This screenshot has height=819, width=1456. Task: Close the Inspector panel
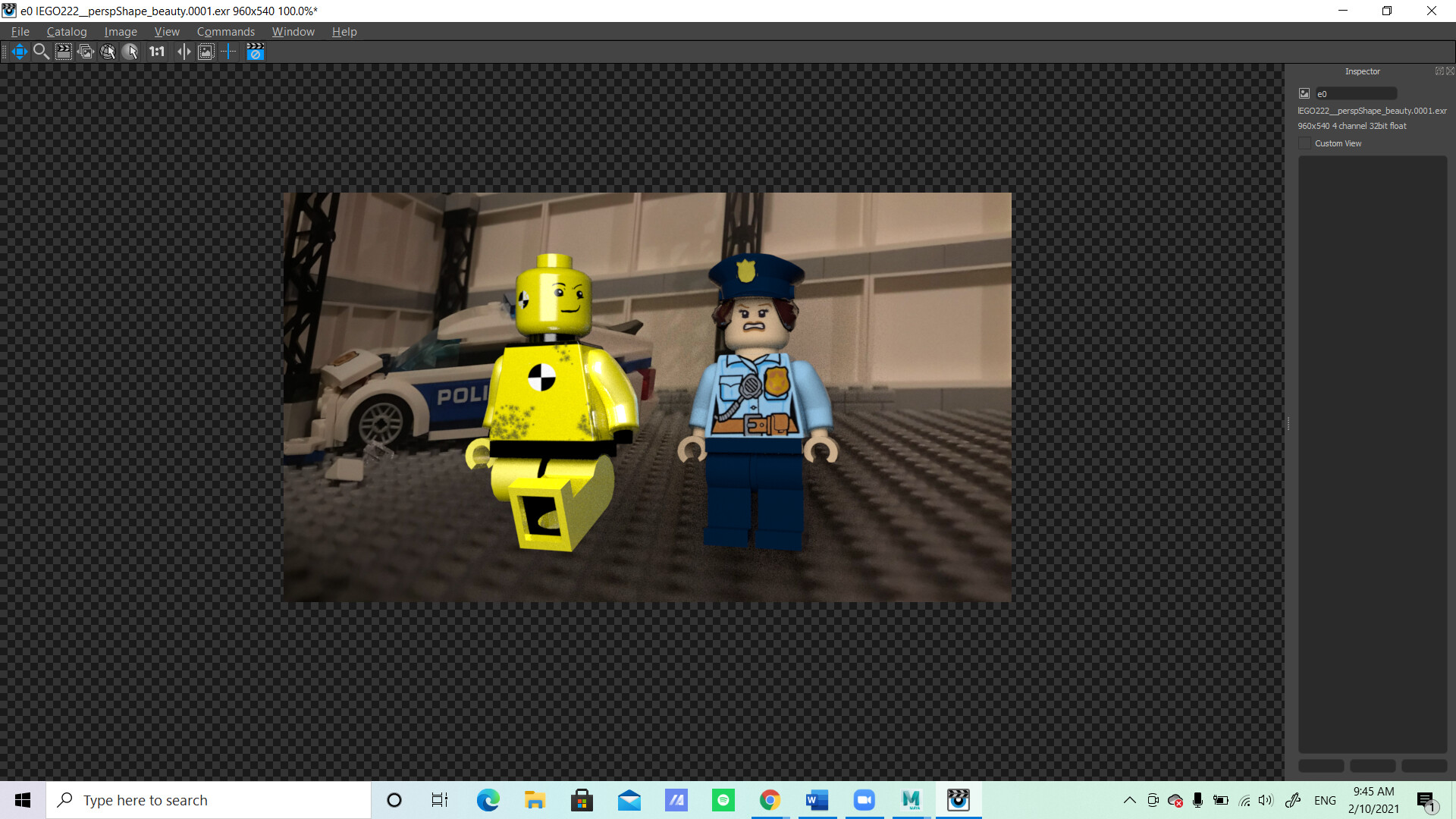pos(1450,71)
